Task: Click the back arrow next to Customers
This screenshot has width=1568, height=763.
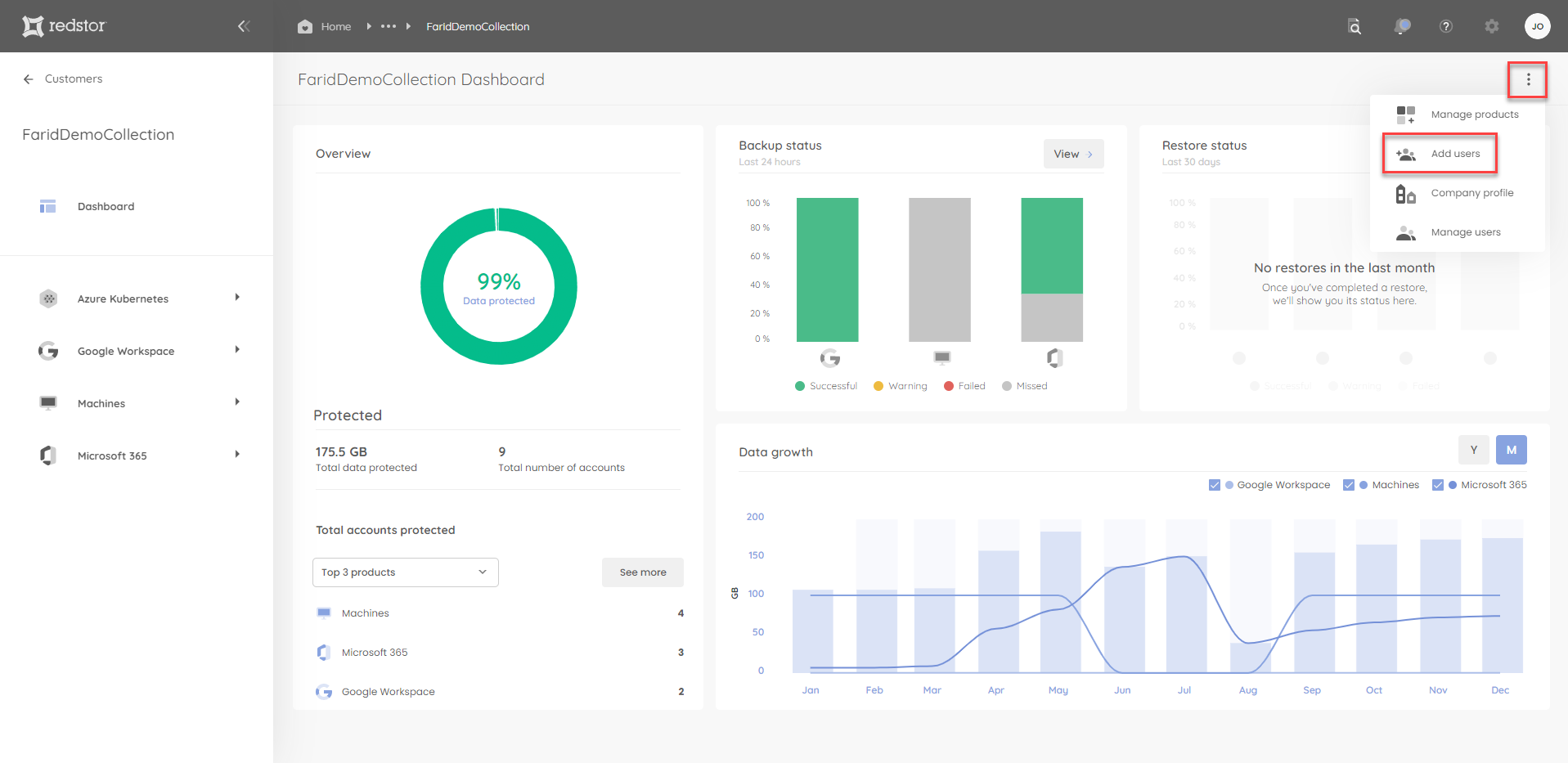Action: coord(29,79)
